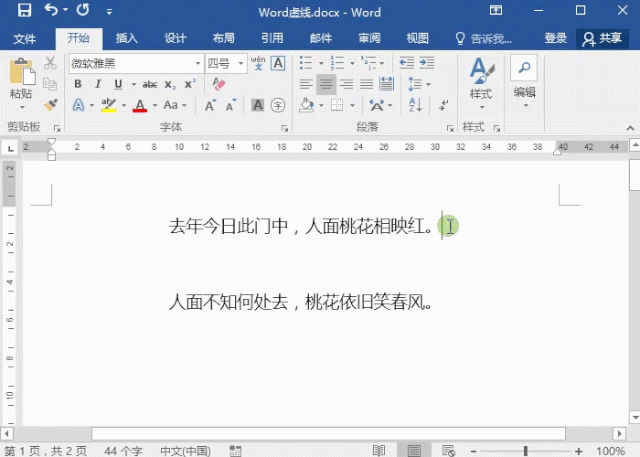Image resolution: width=640 pixels, height=457 pixels.
Task: Cut selection with the scissors icon
Action: (50, 63)
